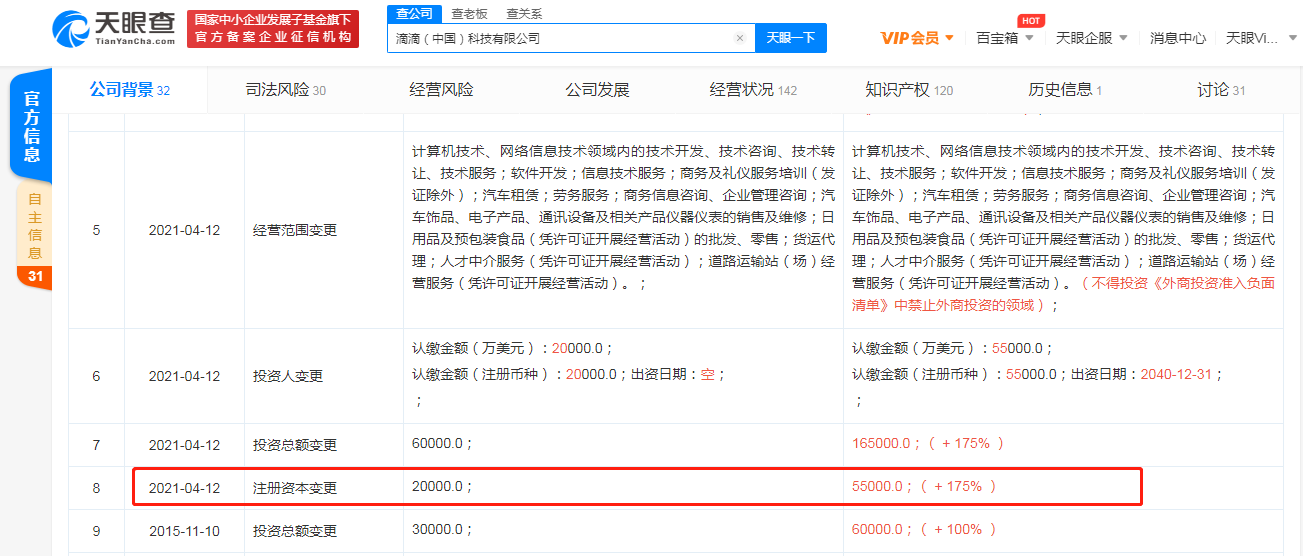The image size is (1303, 556).
Task: Switch to the 查关系 search tab
Action: point(524,13)
